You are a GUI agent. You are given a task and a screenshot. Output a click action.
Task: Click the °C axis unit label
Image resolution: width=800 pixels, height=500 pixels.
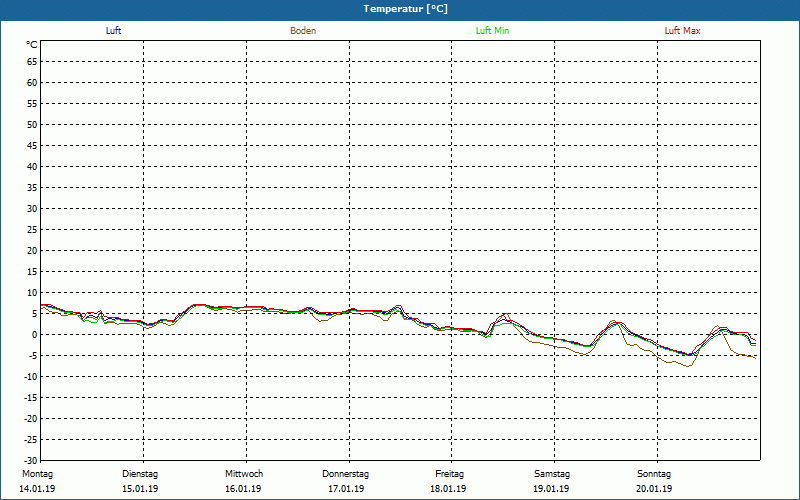click(x=32, y=45)
